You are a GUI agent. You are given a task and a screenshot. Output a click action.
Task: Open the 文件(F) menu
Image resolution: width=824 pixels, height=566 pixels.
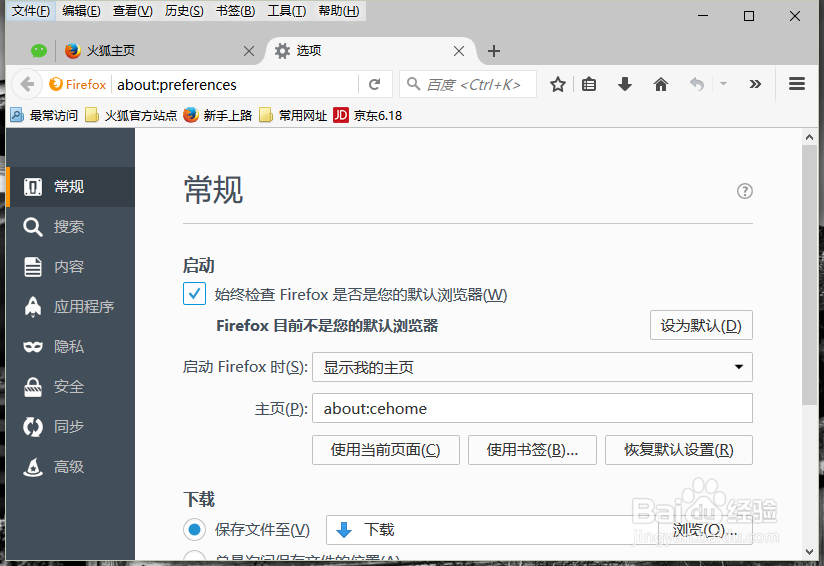(x=30, y=11)
